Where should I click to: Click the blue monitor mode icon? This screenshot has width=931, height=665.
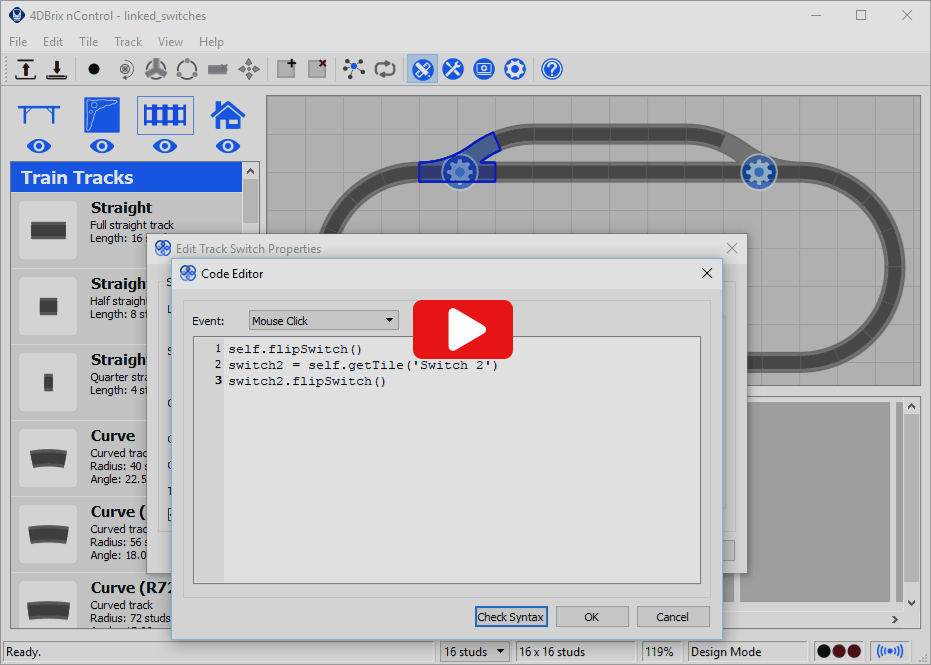pos(484,69)
